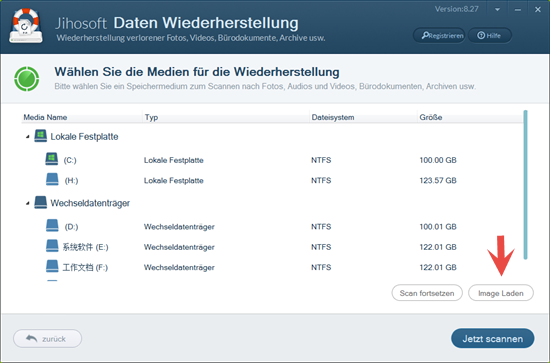
Task: Click Scan fortsetzen button
Action: (427, 293)
